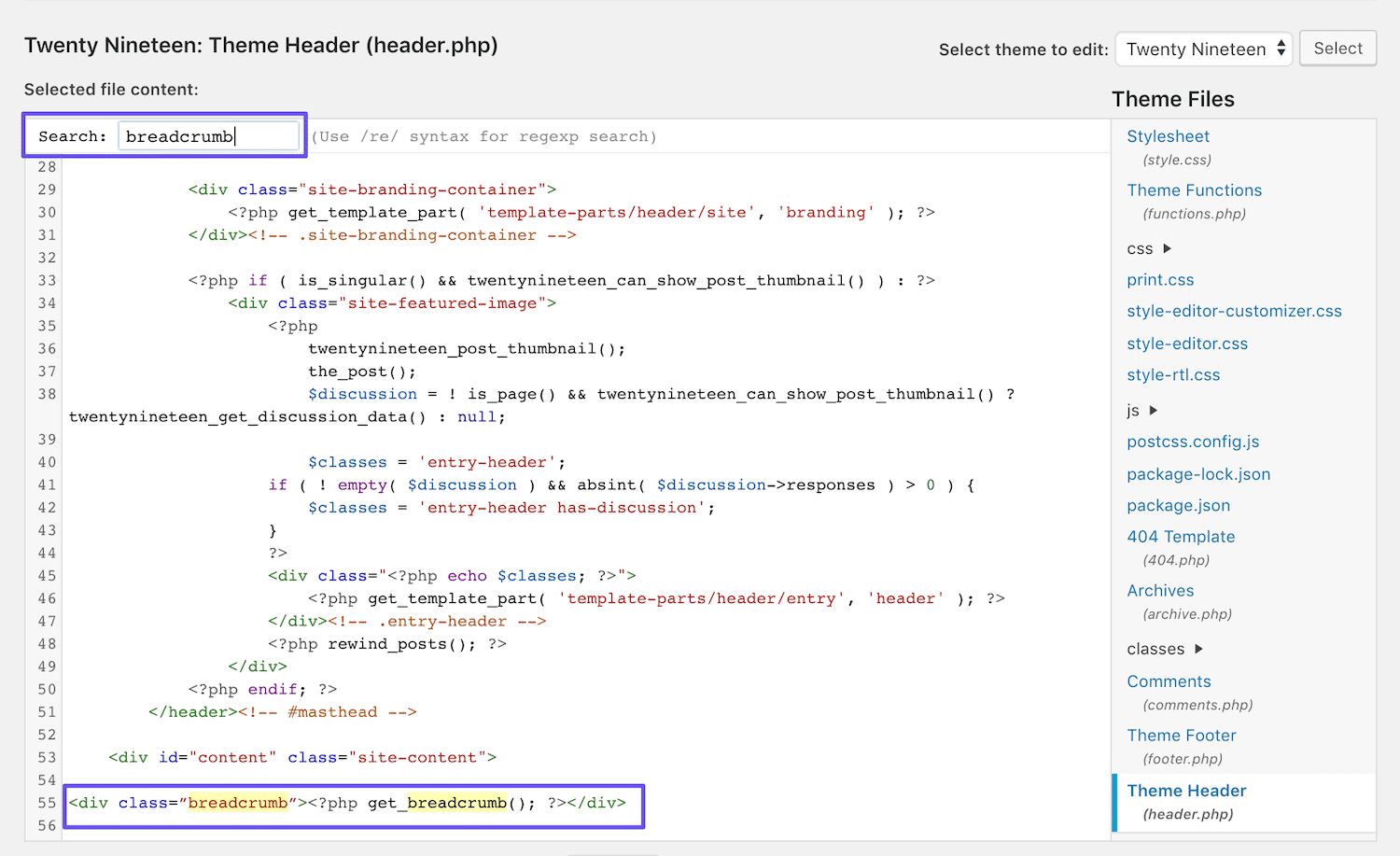Open the Archives template file

[1160, 590]
